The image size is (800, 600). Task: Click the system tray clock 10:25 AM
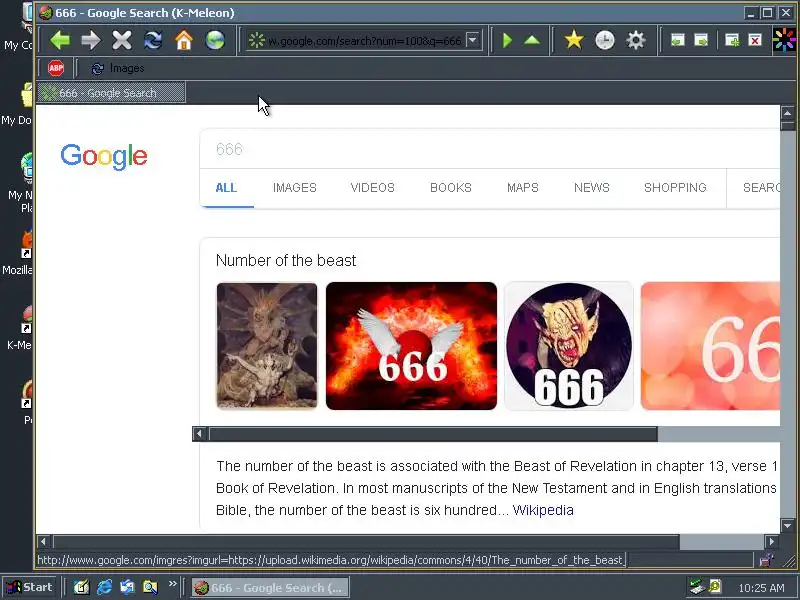(761, 588)
